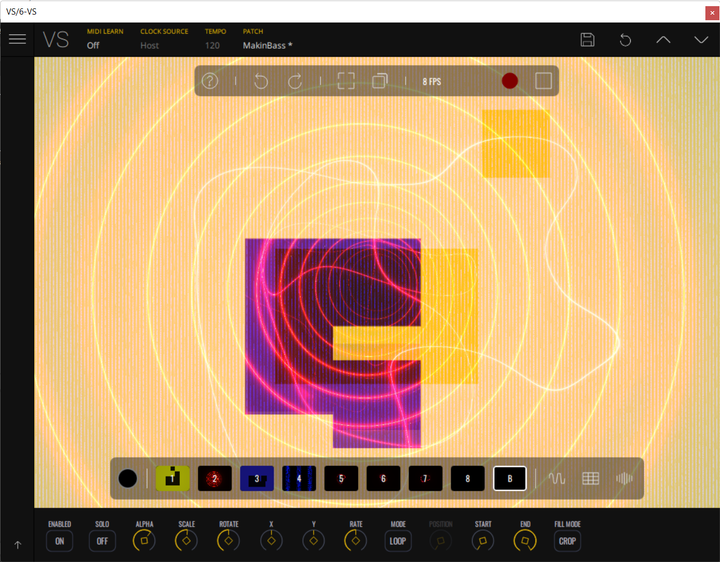720x562 pixels.
Task: Open the modulation grid icon
Action: [x=591, y=478]
